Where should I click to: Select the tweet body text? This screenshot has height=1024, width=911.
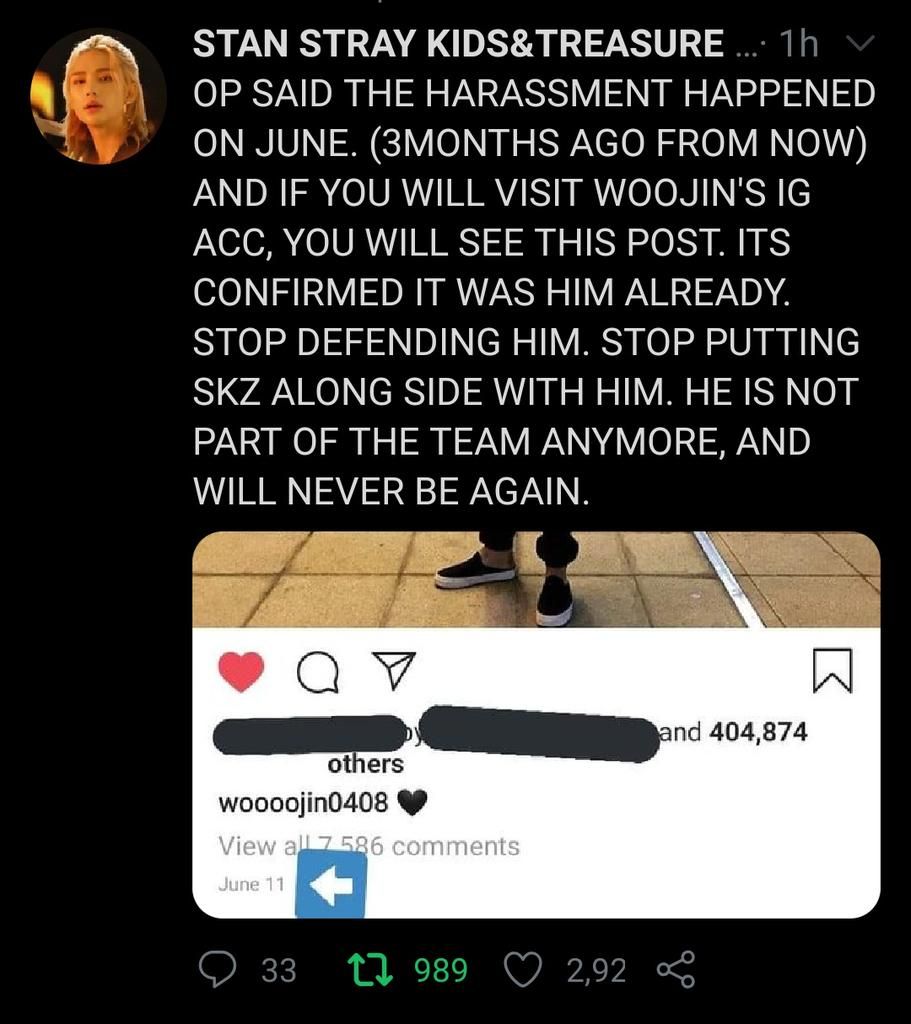coord(534,292)
